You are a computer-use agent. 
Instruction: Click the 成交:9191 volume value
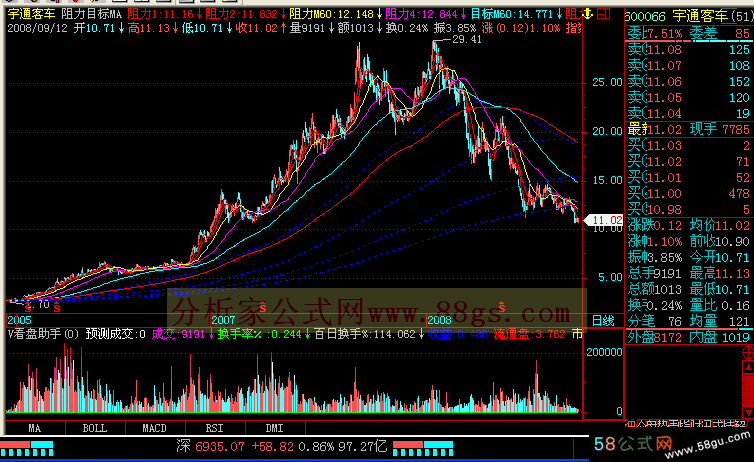pos(178,334)
